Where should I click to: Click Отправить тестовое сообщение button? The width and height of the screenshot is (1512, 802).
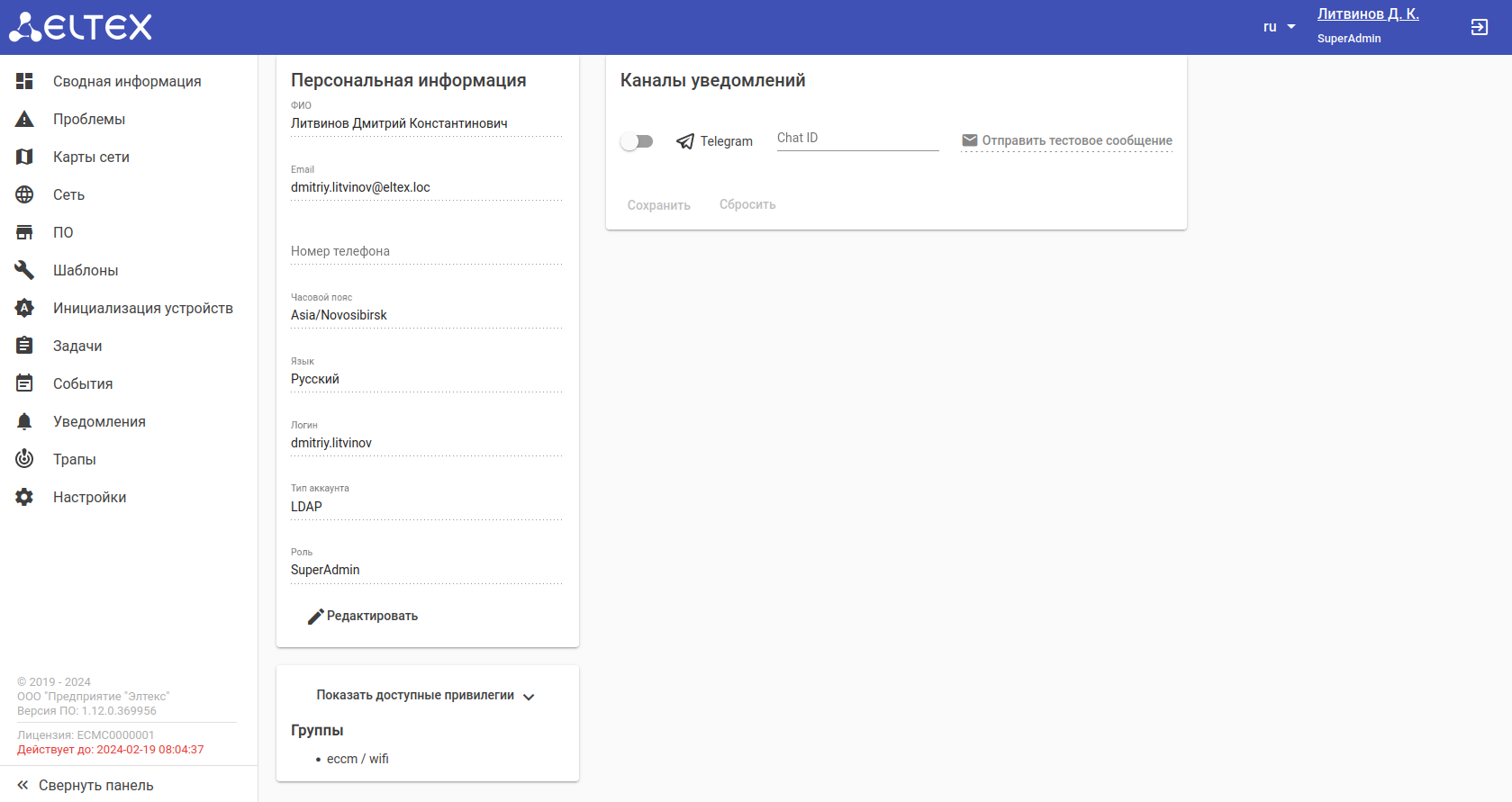[x=1067, y=140]
